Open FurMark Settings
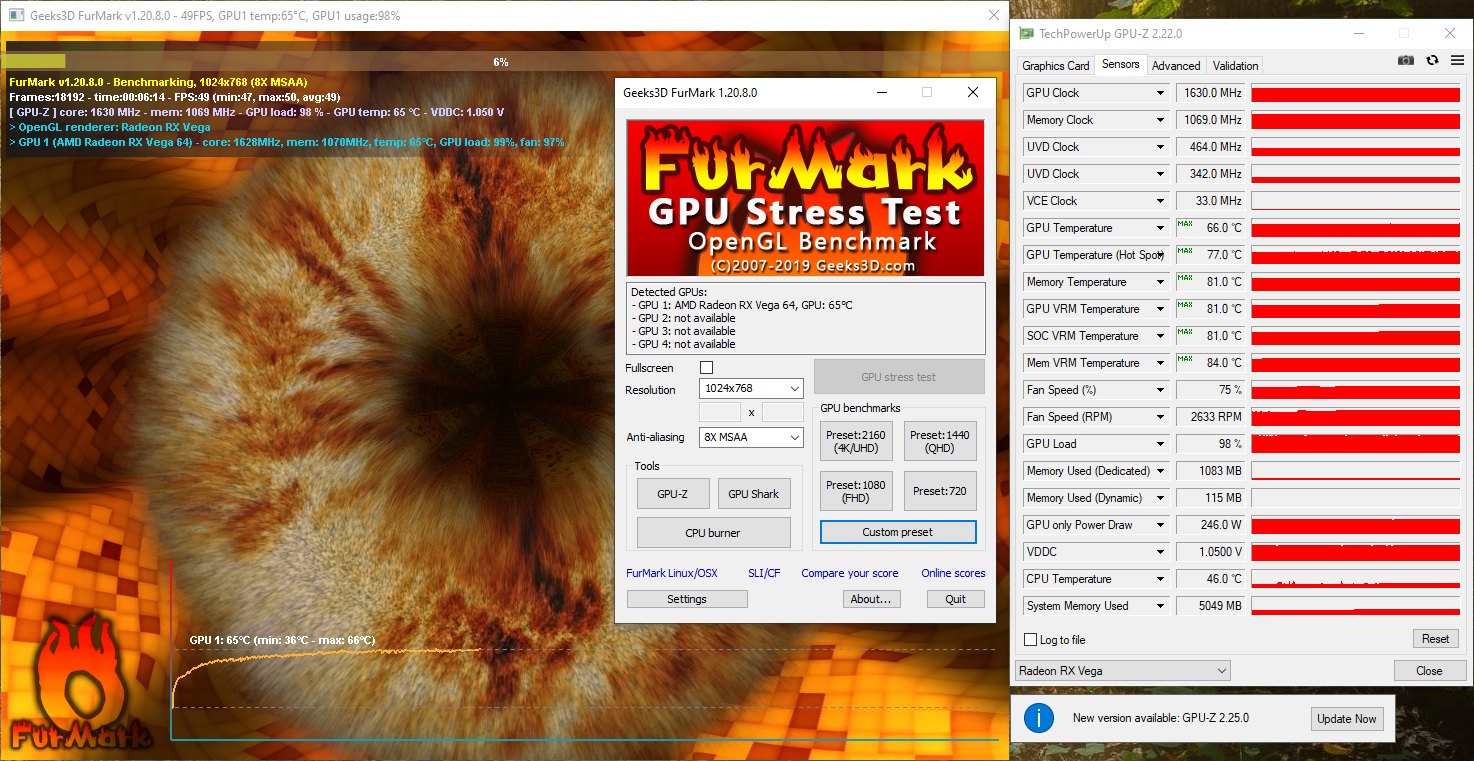The height and width of the screenshot is (761, 1474). coord(687,599)
